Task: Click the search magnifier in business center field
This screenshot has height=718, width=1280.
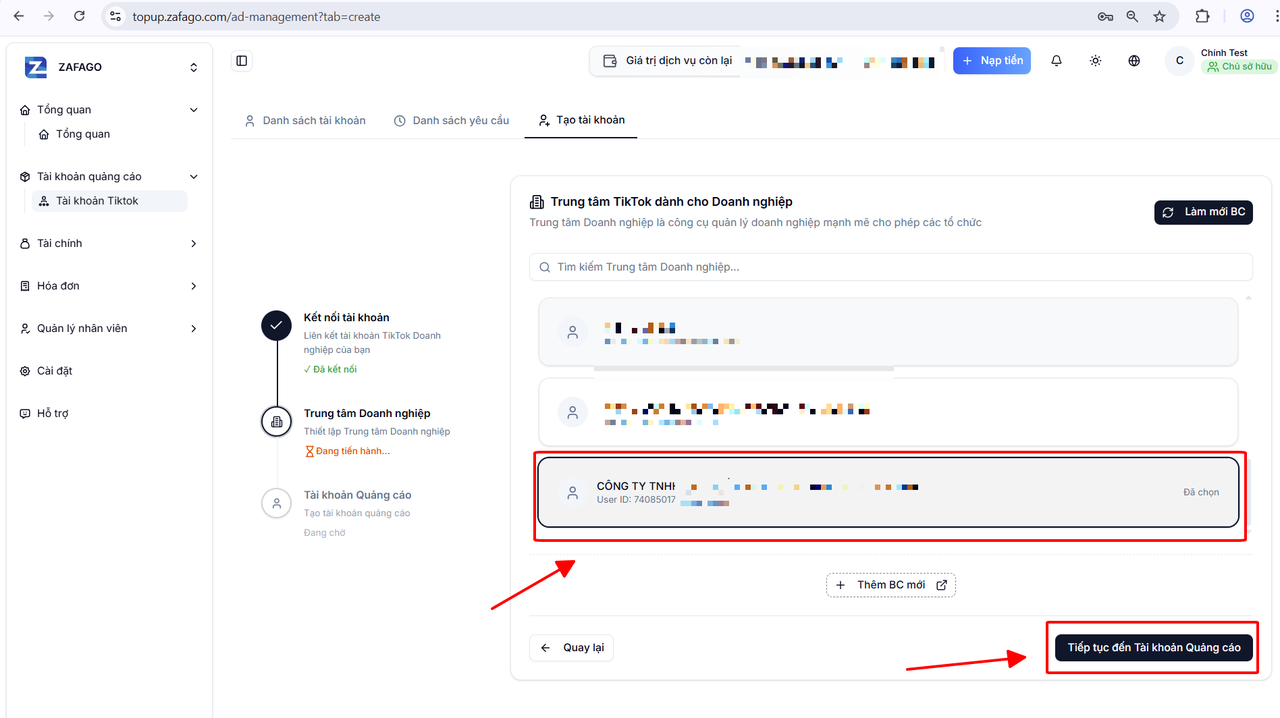Action: pyautogui.click(x=545, y=267)
